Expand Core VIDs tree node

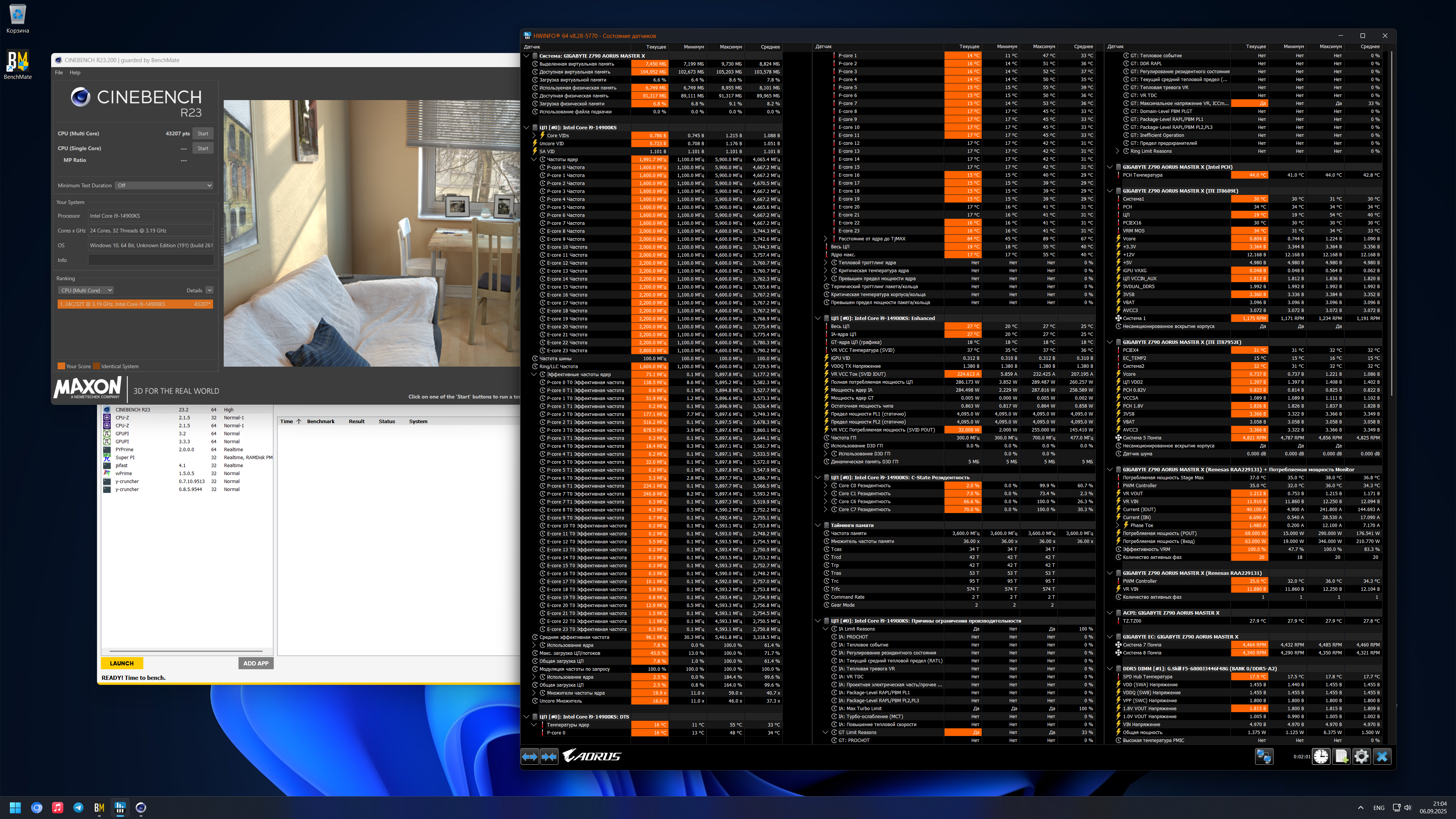pyautogui.click(x=534, y=136)
